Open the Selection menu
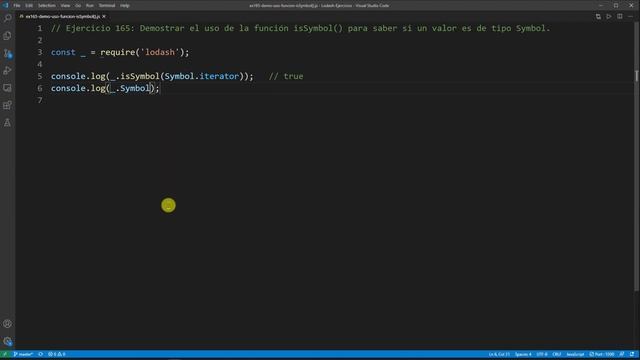The image size is (640, 360). pos(47,6)
